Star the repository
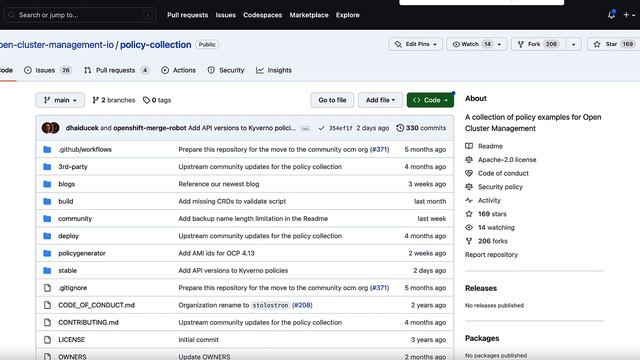Viewport: 640px width, 360px height. [613, 44]
